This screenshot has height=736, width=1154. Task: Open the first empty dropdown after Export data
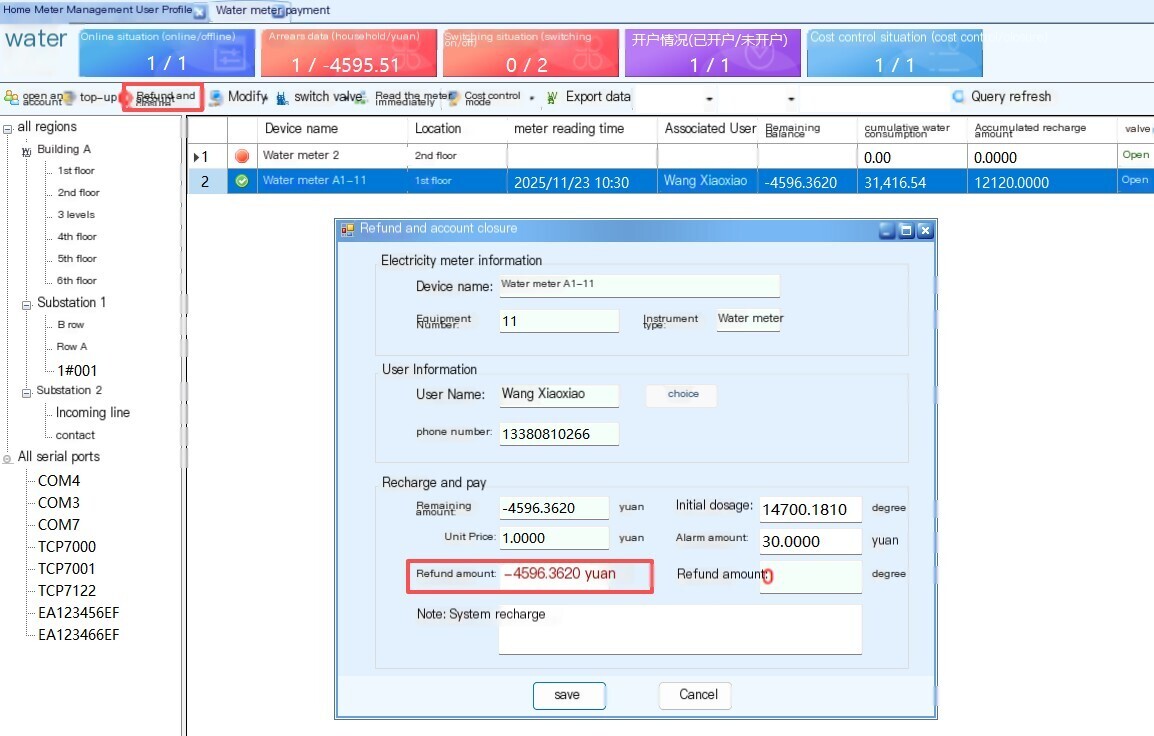[709, 99]
